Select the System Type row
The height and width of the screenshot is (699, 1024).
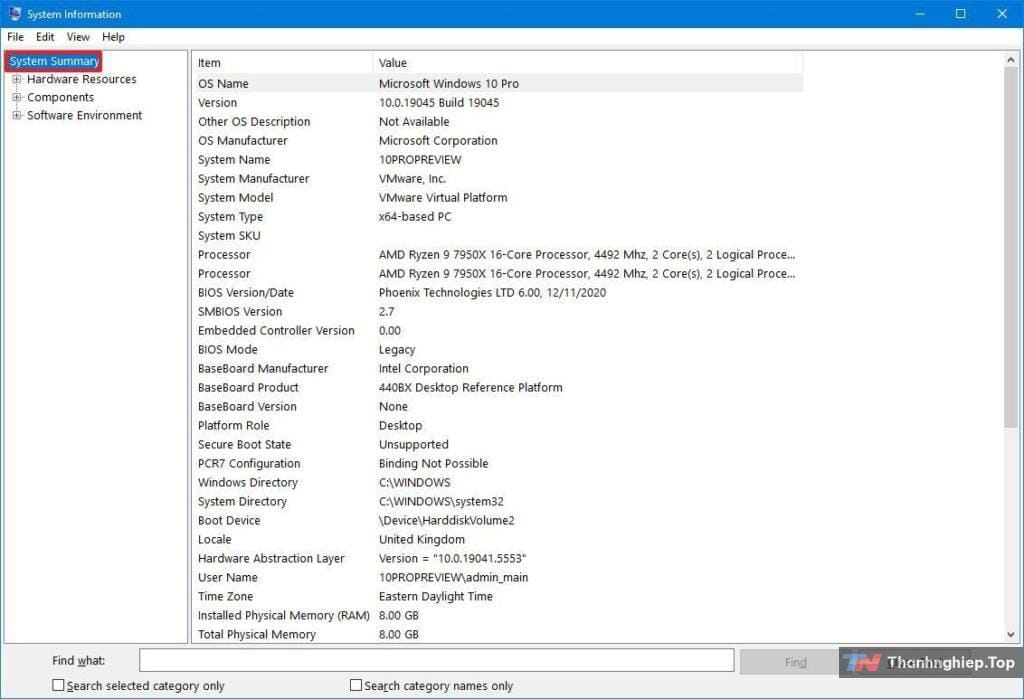[498, 216]
